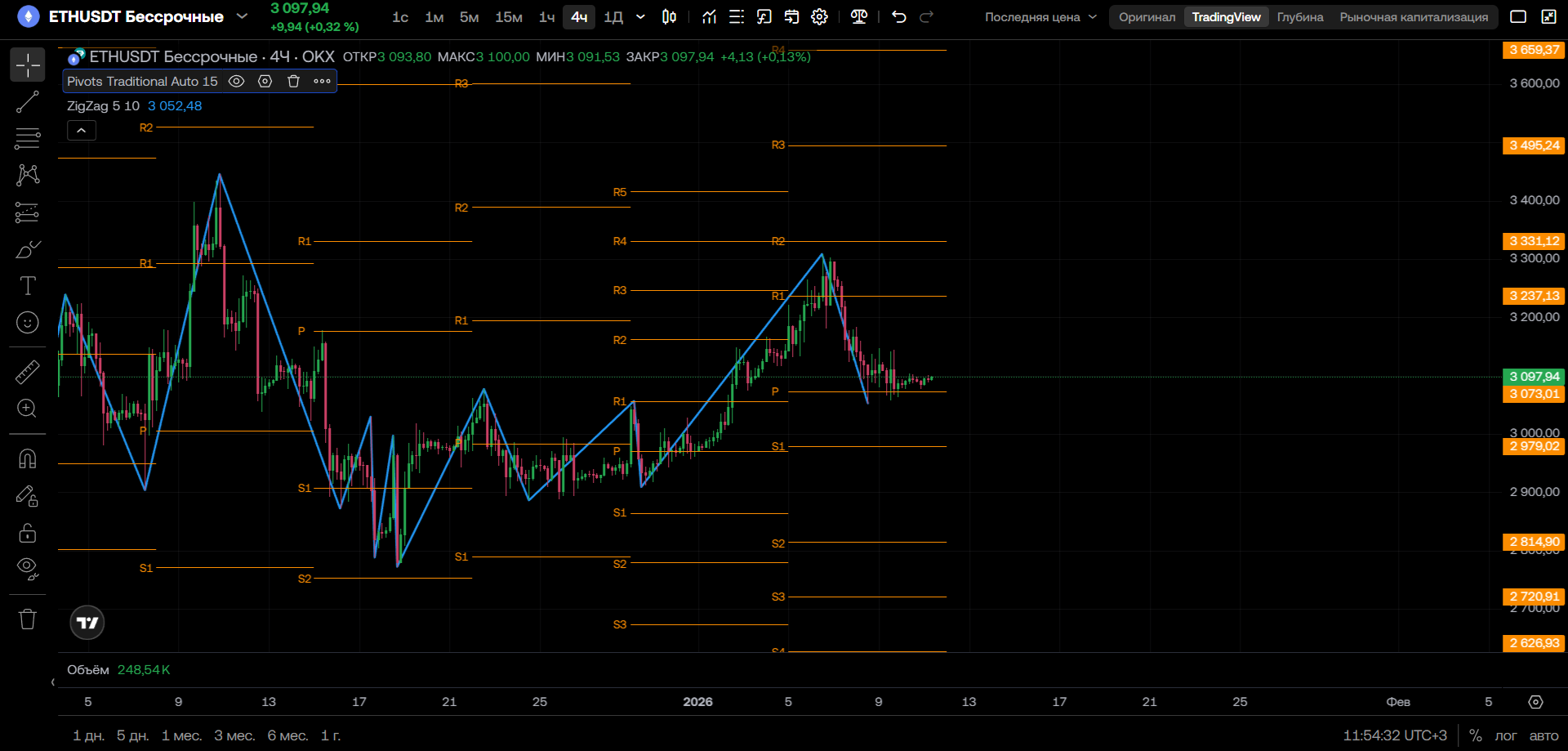Select the 1ч timeframe

(546, 17)
